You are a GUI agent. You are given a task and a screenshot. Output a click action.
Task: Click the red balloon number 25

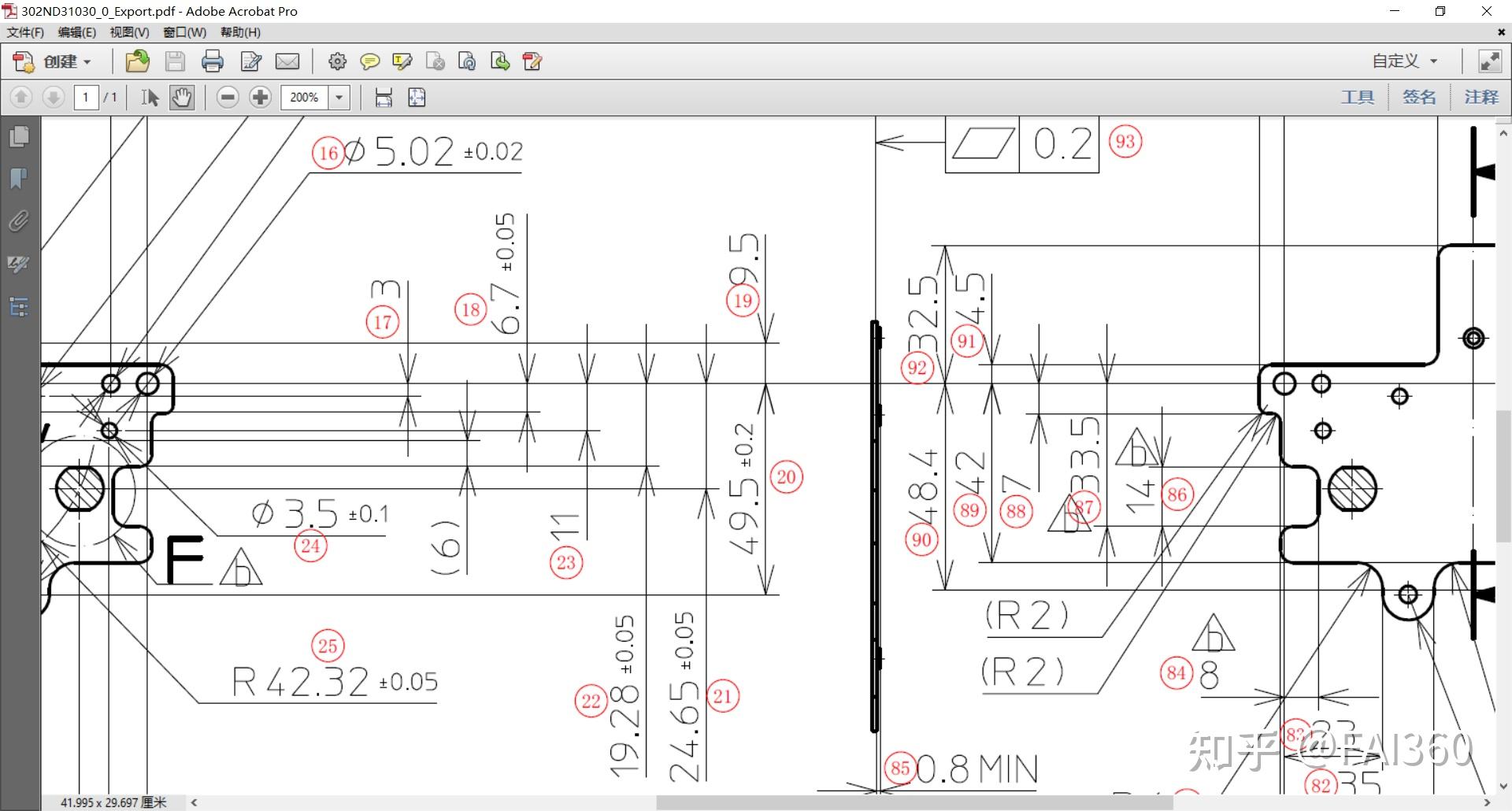pos(328,646)
